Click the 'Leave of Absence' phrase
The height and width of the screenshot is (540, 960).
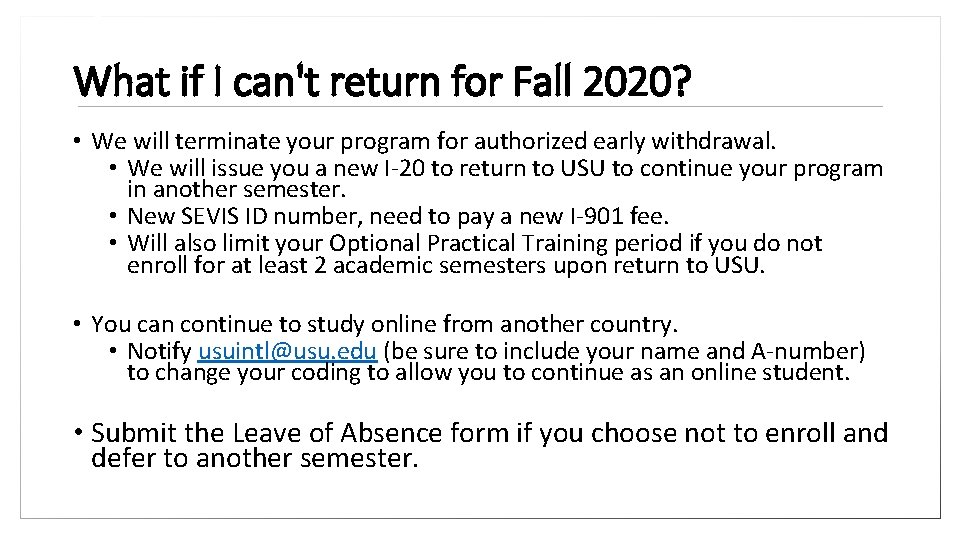tap(337, 433)
